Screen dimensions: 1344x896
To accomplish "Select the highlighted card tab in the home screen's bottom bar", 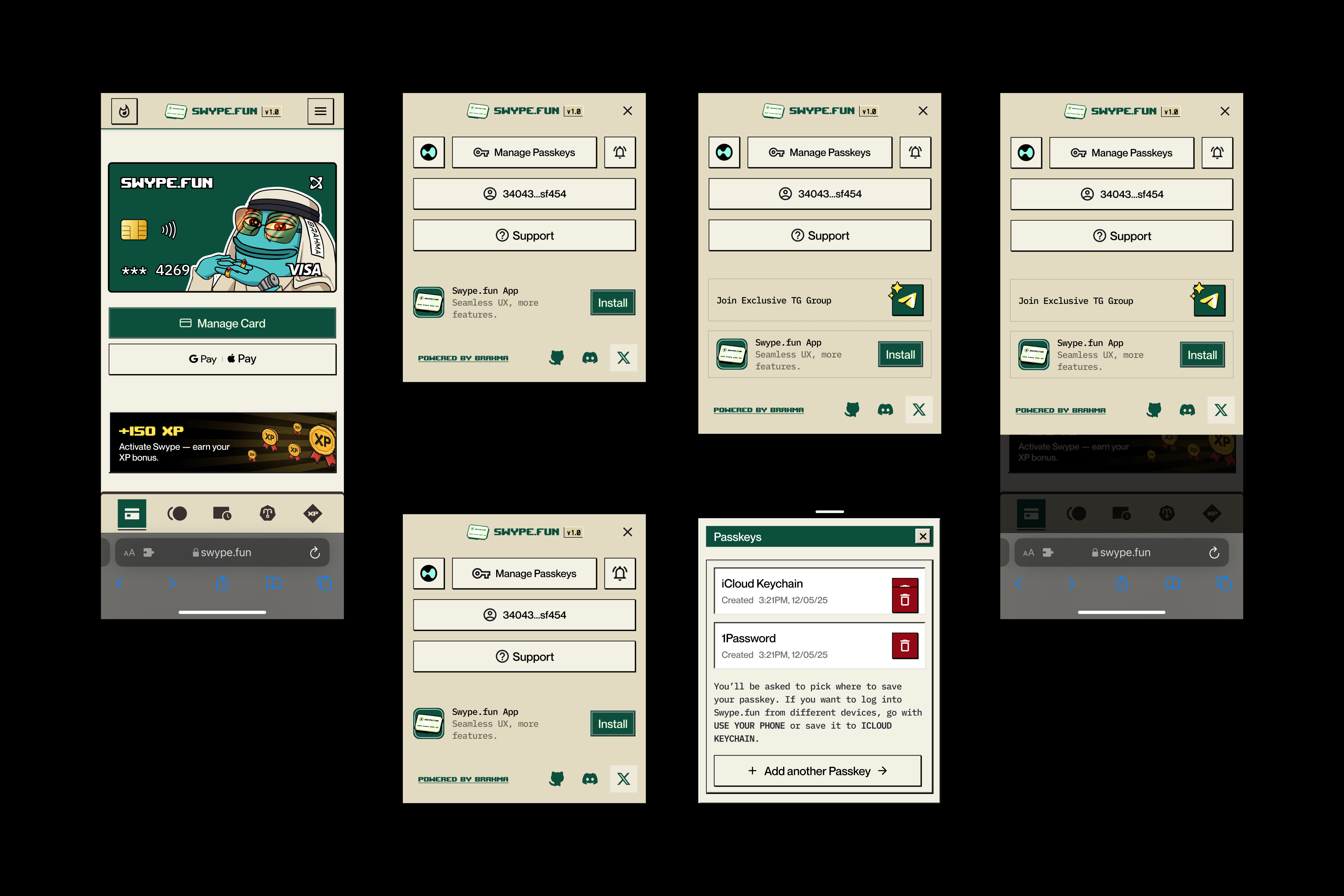I will pos(132,514).
